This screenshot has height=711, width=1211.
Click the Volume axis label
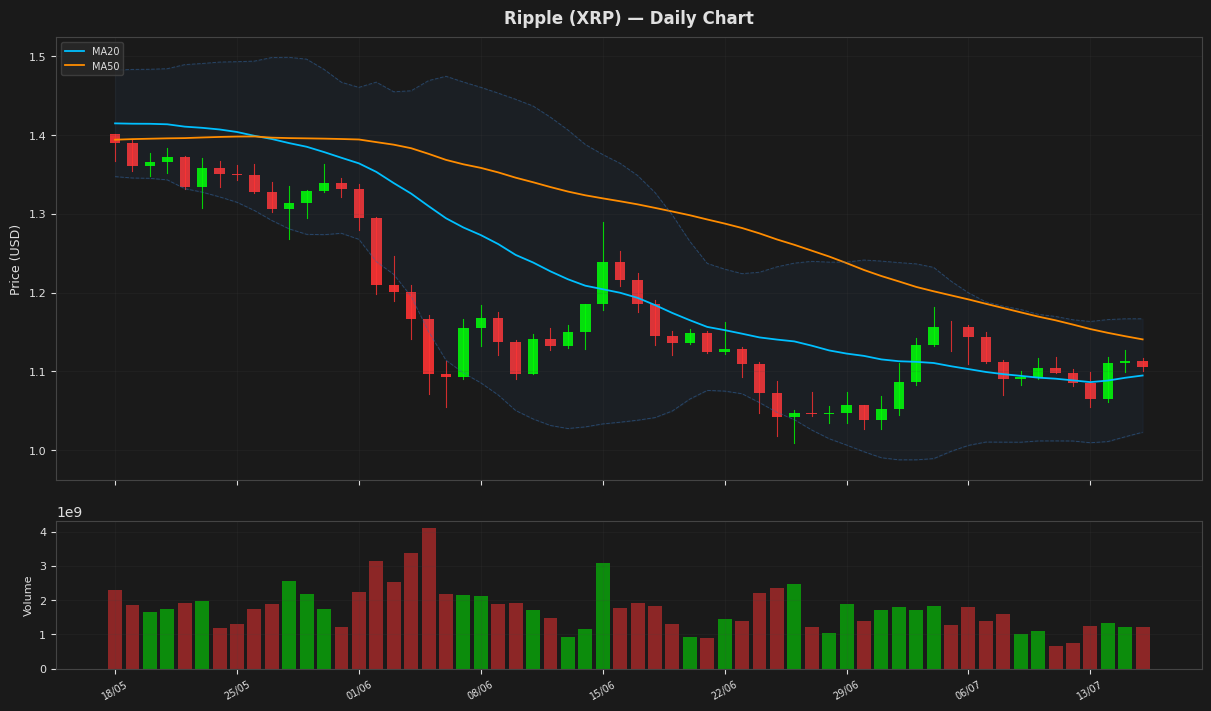[28, 596]
